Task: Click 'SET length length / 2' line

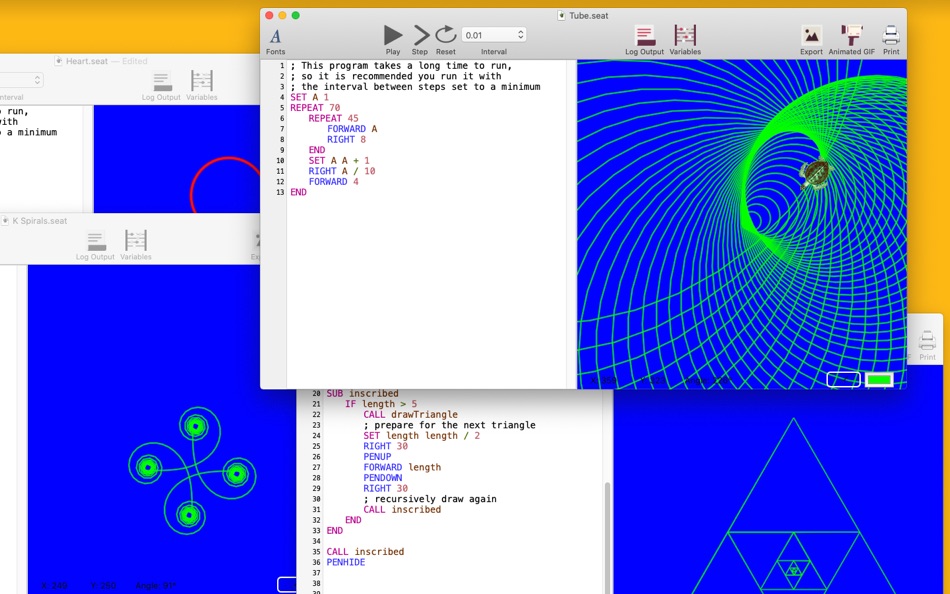Action: pos(422,436)
